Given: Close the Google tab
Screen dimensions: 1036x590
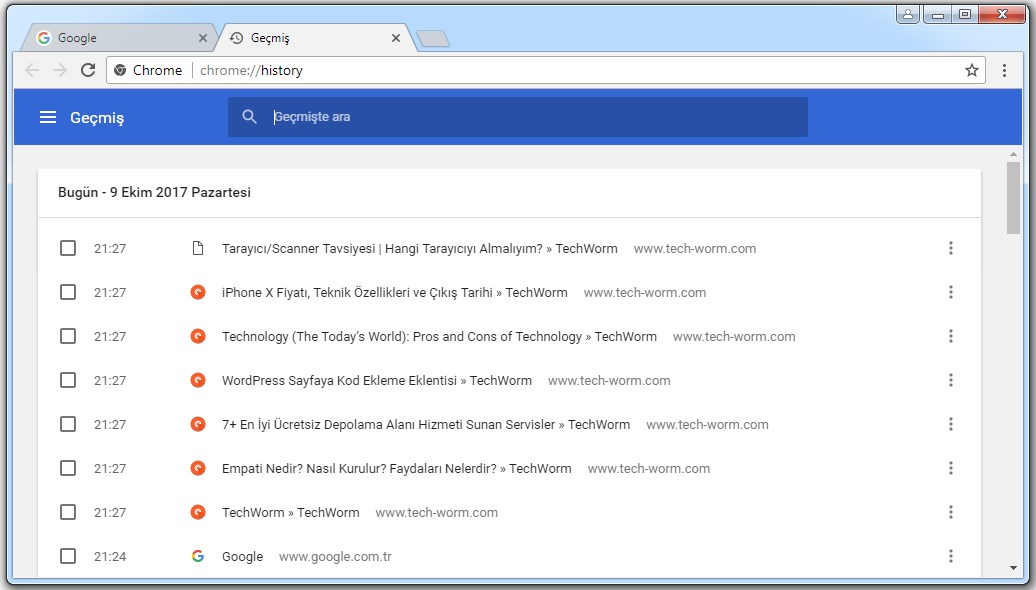Looking at the screenshot, I should (x=203, y=38).
